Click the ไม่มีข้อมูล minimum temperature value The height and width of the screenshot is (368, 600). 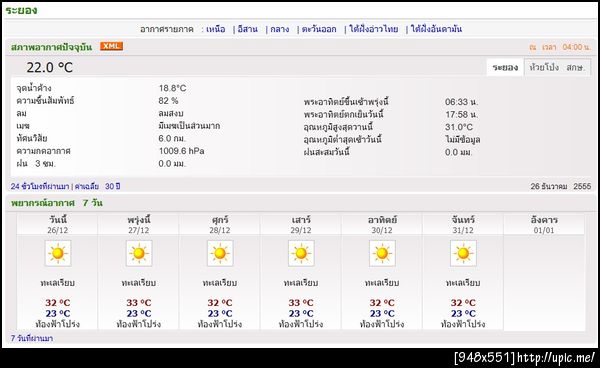point(463,140)
